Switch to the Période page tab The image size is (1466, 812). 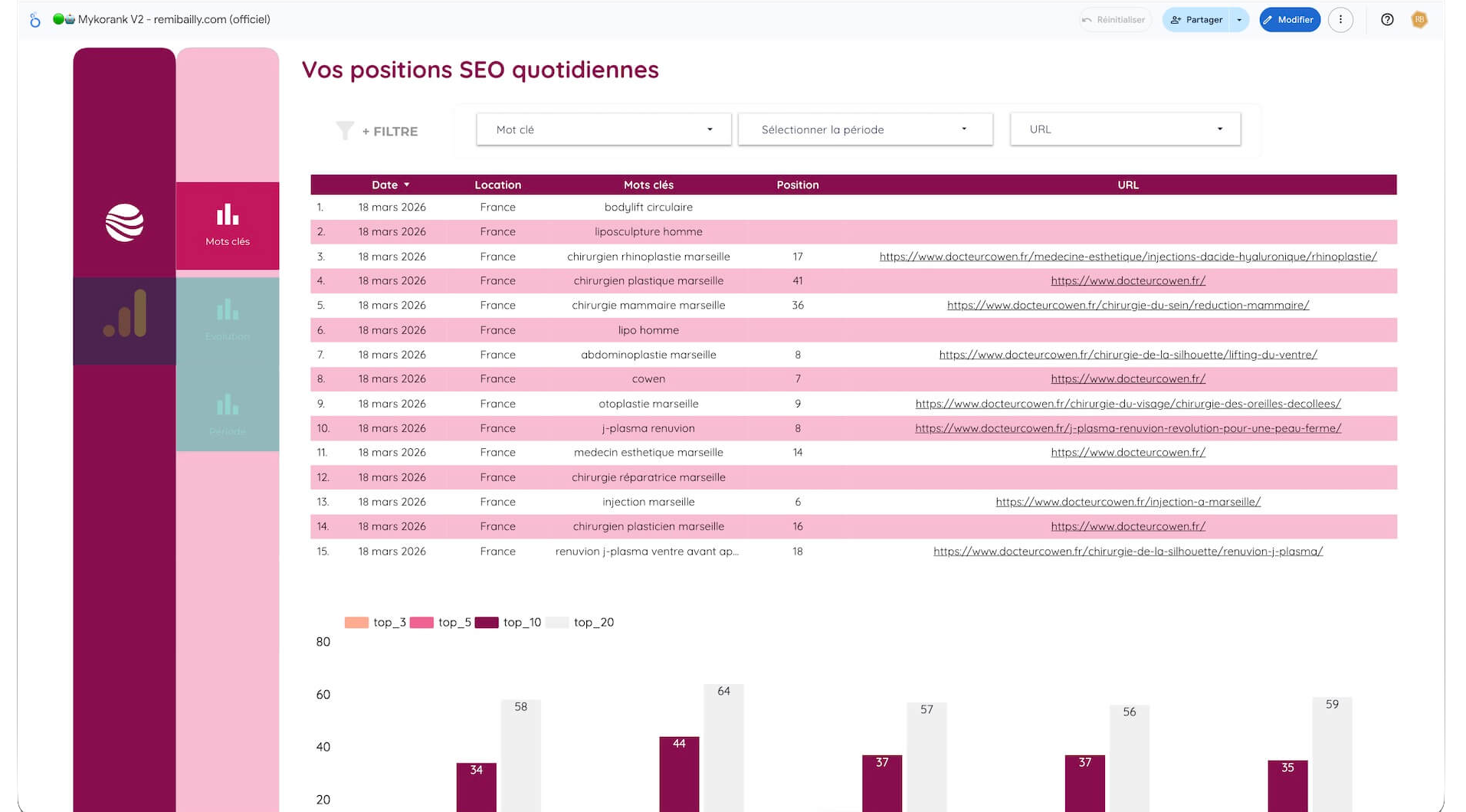pos(228,414)
